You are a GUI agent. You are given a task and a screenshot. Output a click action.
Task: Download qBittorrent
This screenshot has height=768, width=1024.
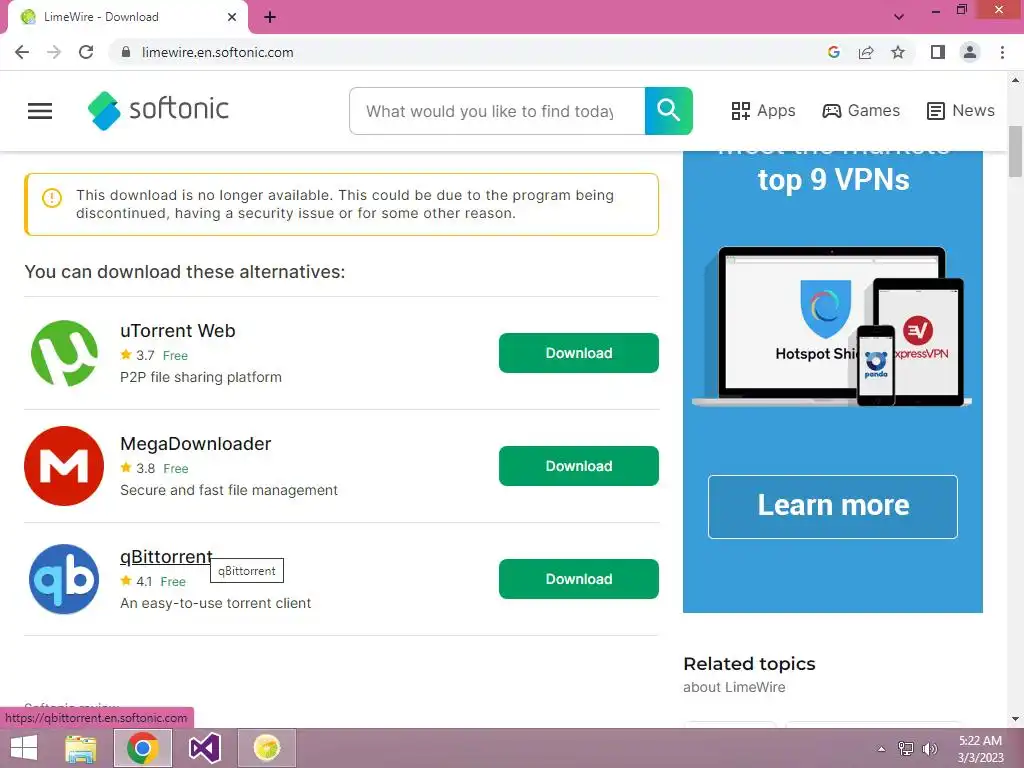click(579, 579)
